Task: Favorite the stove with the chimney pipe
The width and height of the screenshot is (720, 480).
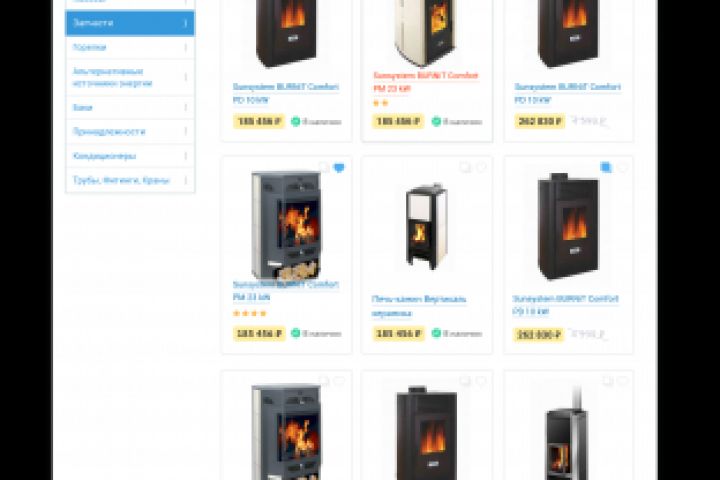Action: pos(622,382)
